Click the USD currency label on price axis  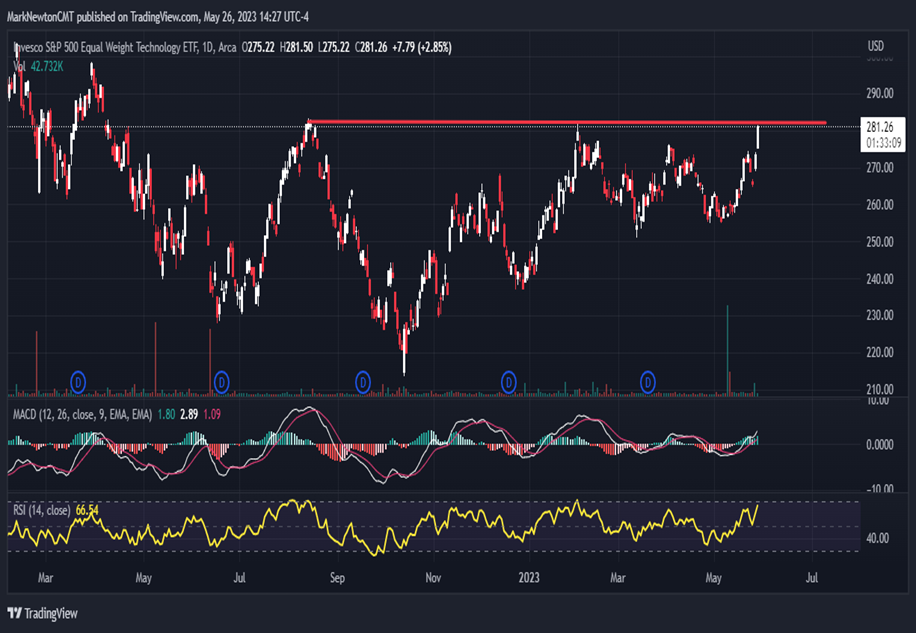tap(876, 46)
